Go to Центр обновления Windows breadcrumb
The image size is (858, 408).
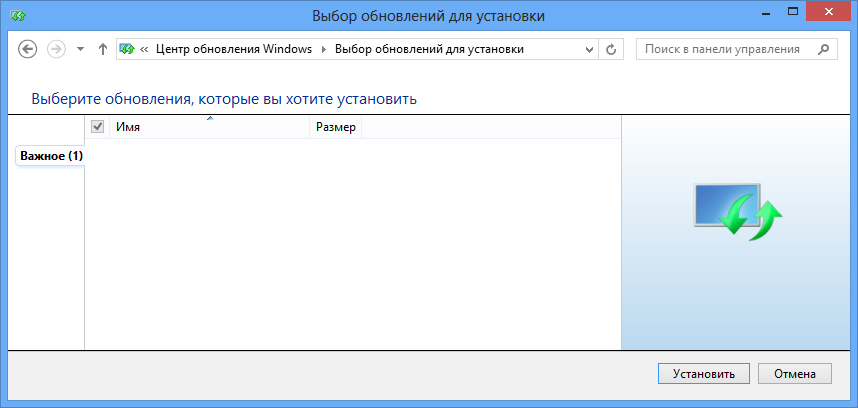pos(234,49)
